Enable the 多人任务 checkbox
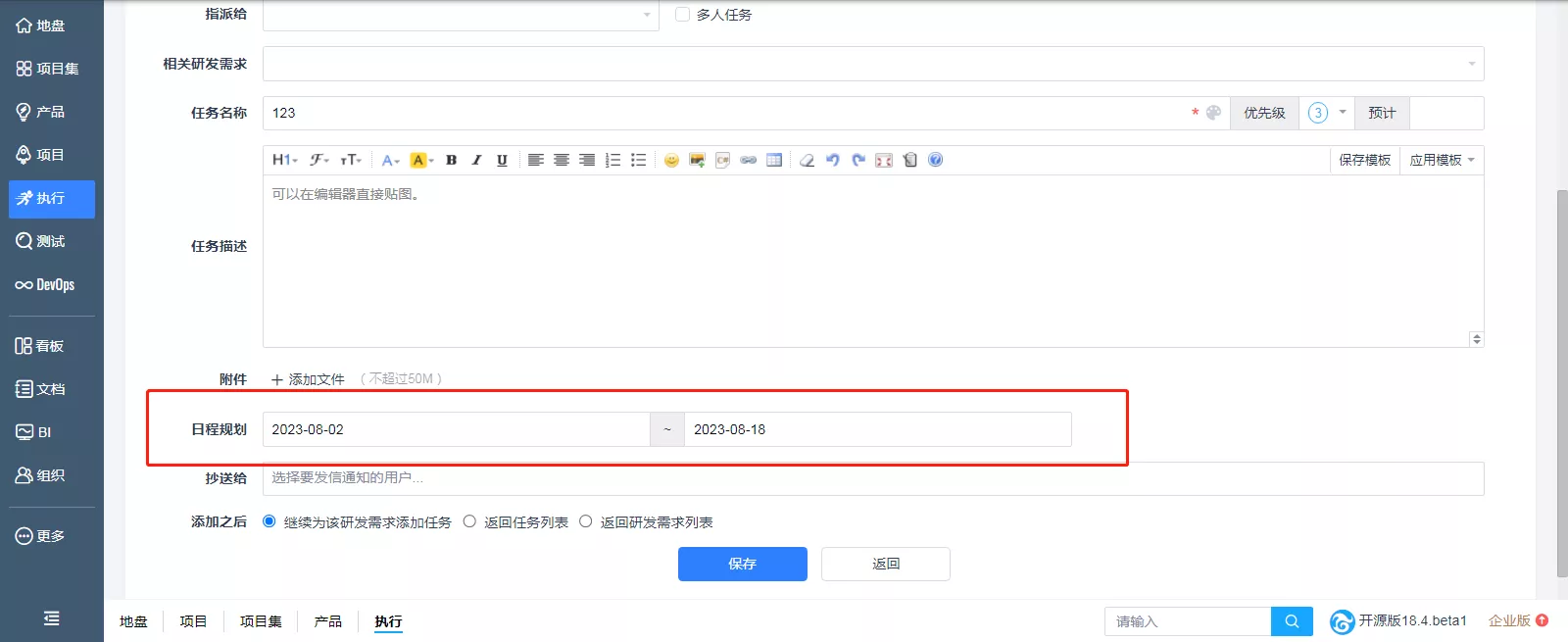 (682, 15)
